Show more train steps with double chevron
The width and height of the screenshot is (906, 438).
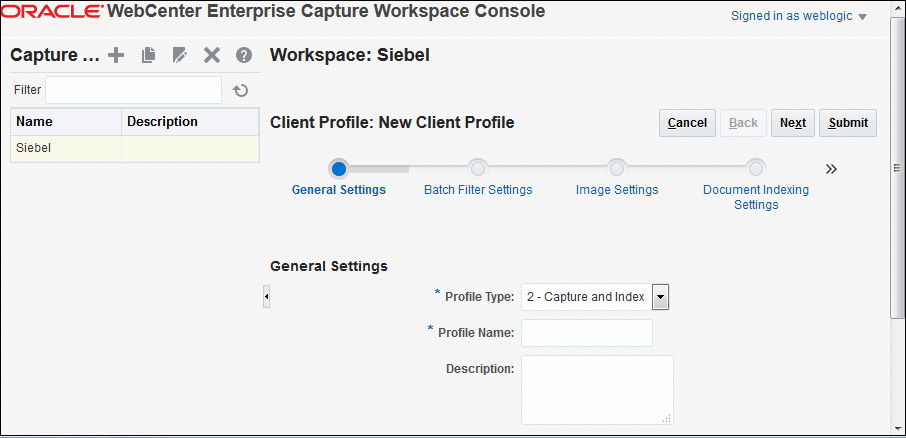coord(830,168)
